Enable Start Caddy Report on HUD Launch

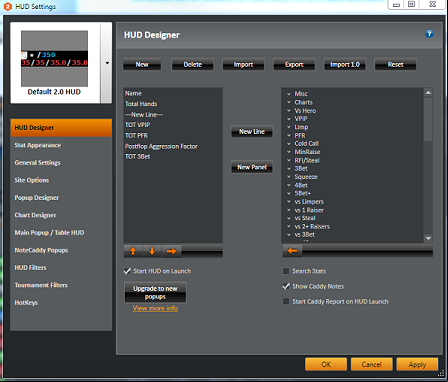[286, 301]
